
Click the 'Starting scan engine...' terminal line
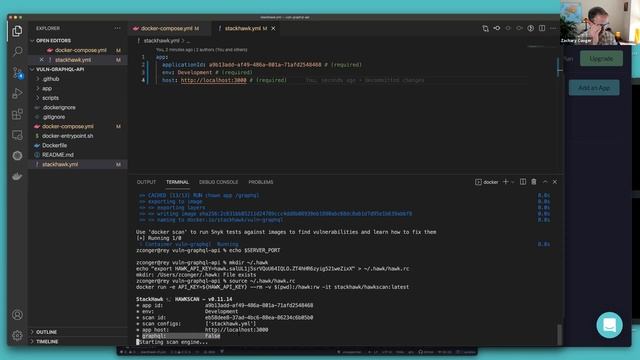click(x=173, y=342)
